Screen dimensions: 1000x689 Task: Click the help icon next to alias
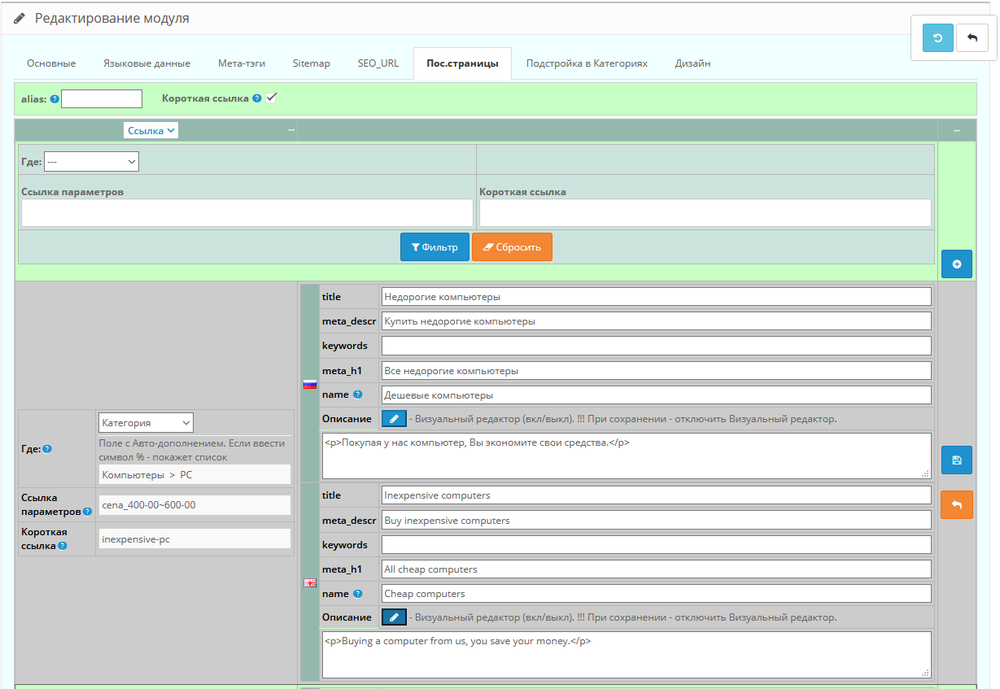54,99
